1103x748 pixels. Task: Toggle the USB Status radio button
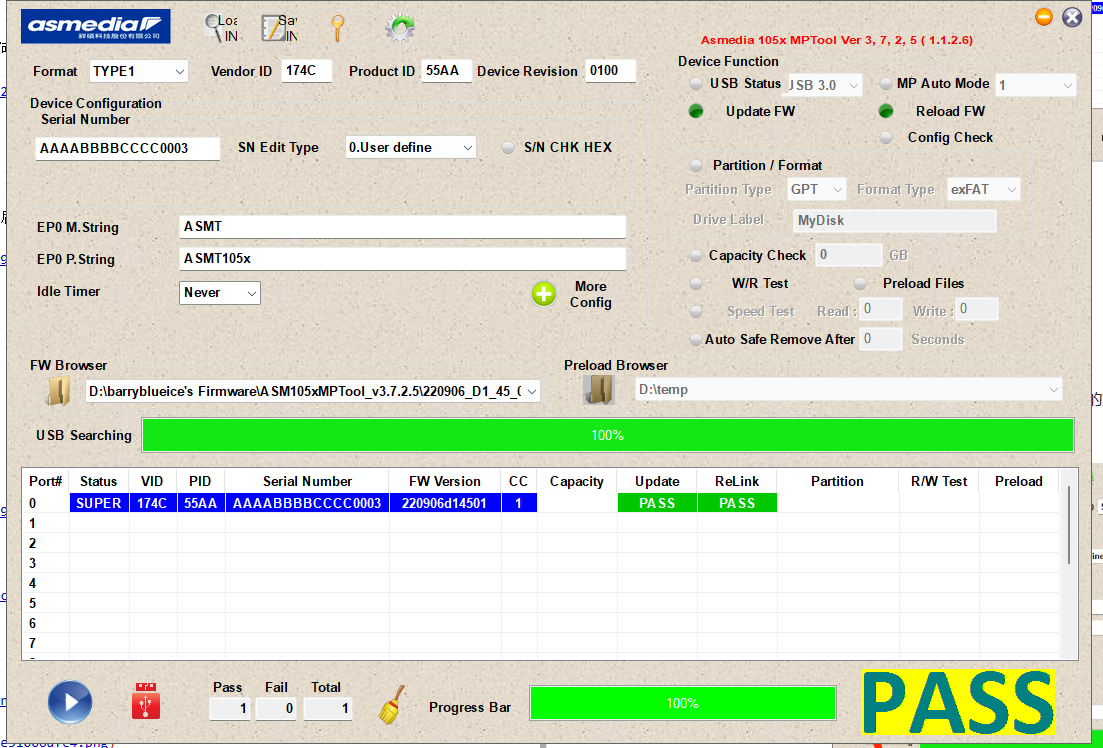pyautogui.click(x=696, y=84)
